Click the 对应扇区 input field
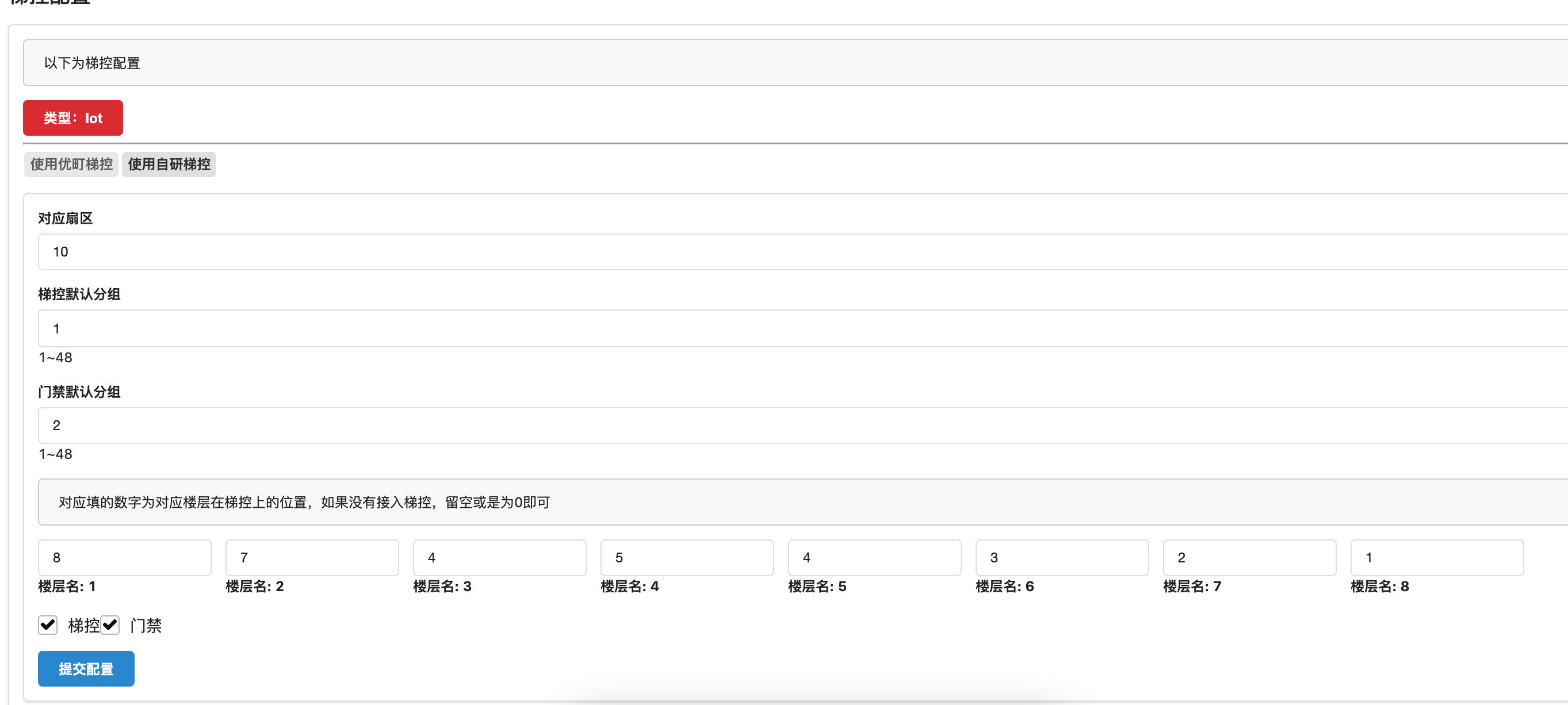 (x=791, y=252)
